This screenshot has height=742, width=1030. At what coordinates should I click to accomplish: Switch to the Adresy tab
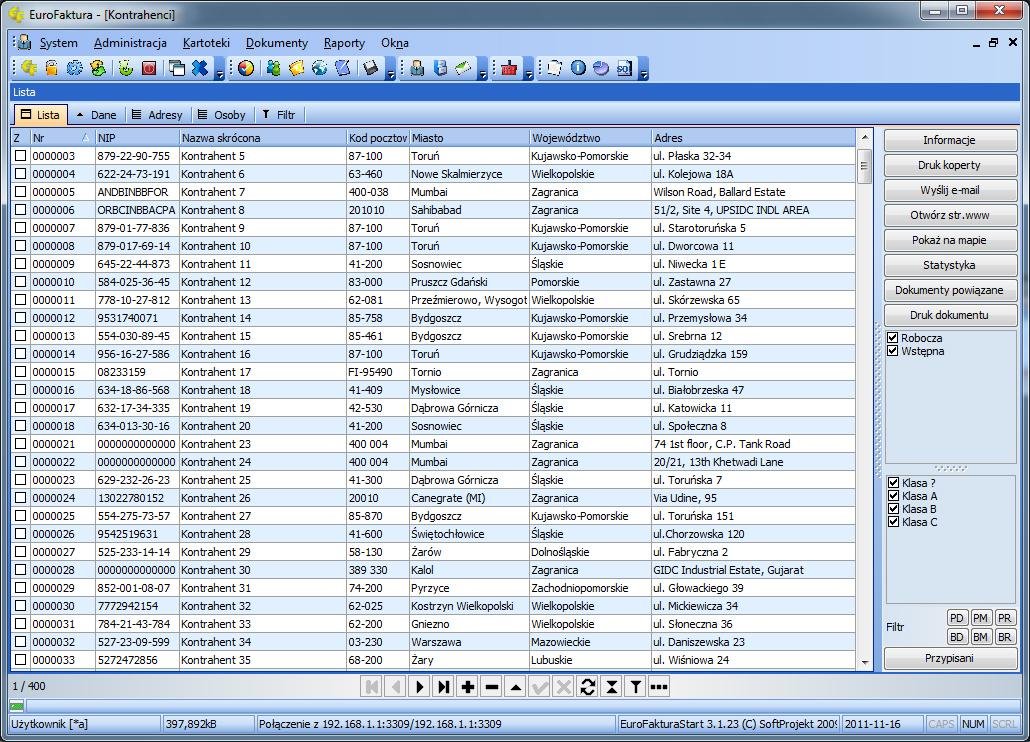(157, 115)
